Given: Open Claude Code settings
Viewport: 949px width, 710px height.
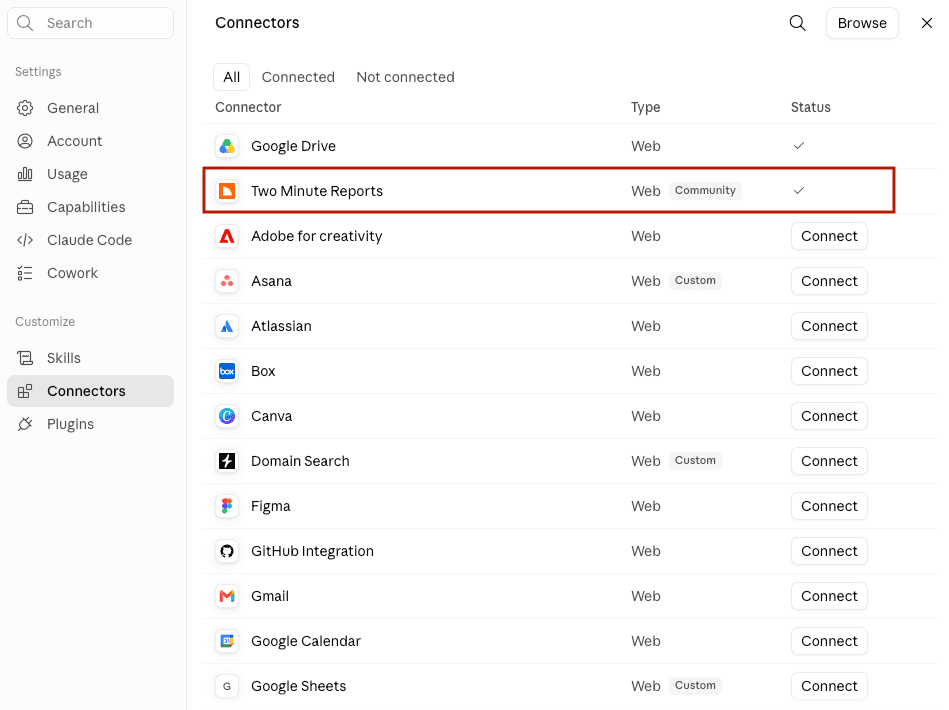Looking at the screenshot, I should click(91, 240).
